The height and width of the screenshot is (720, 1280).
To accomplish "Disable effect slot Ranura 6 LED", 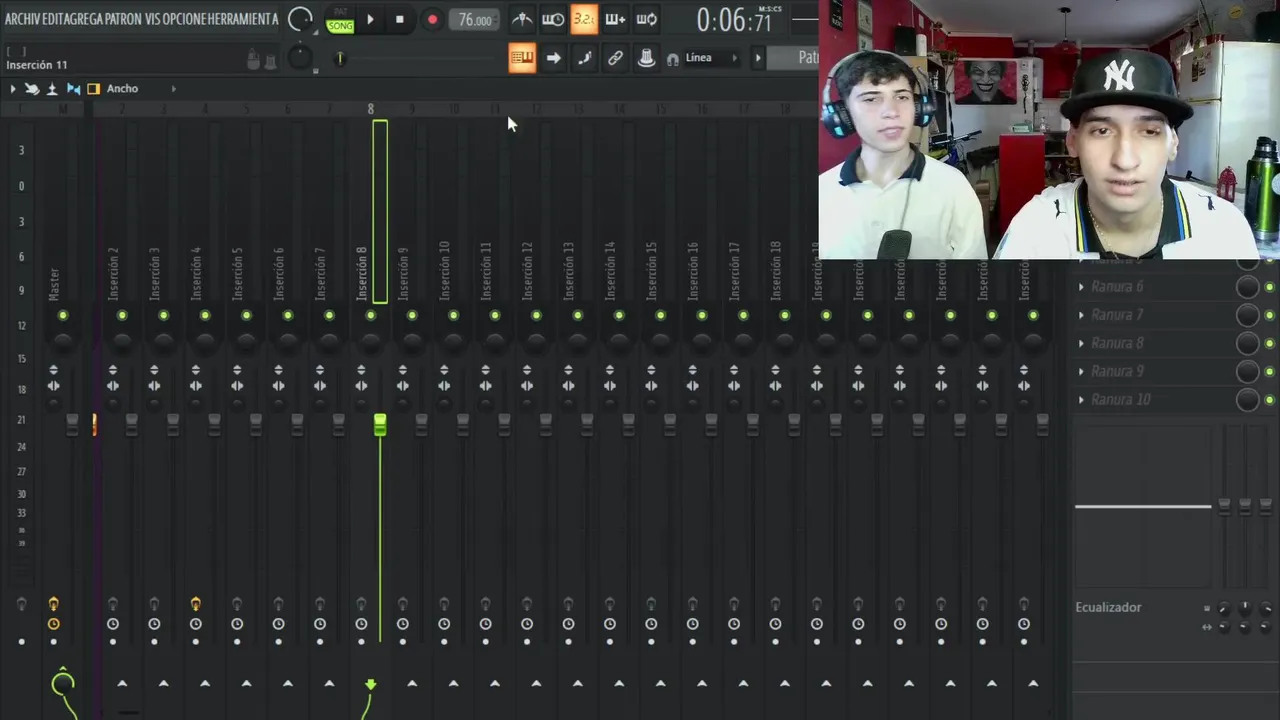I will pyautogui.click(x=1270, y=287).
